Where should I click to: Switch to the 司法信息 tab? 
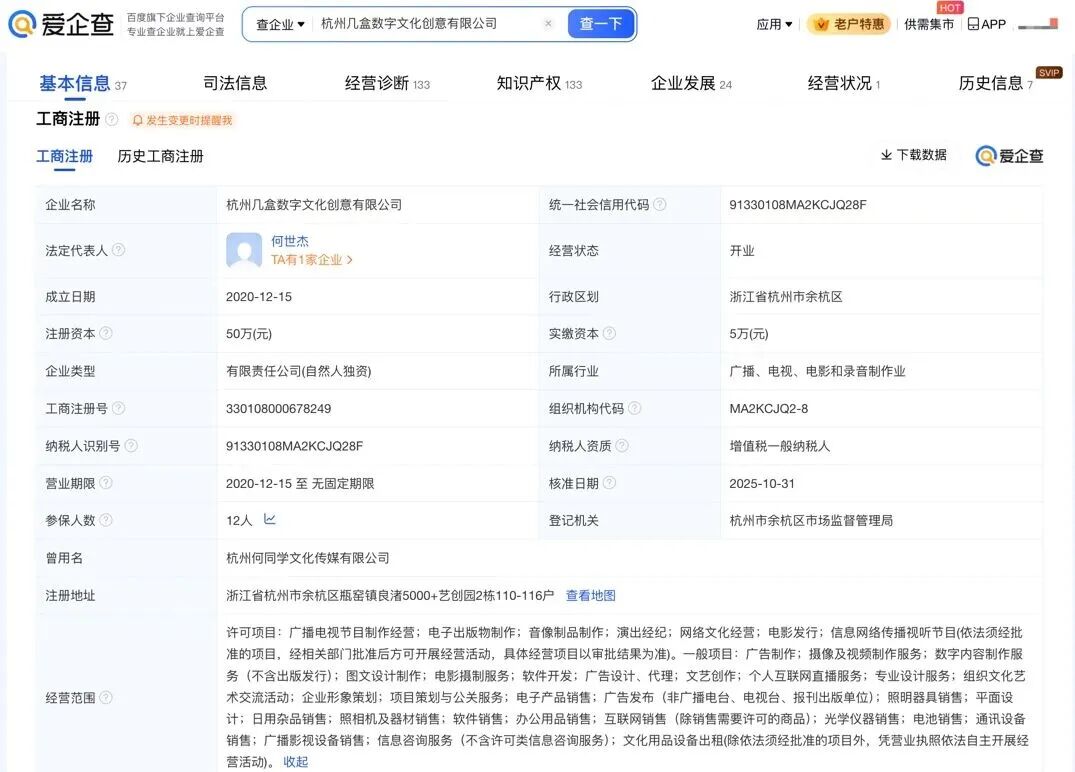point(236,84)
